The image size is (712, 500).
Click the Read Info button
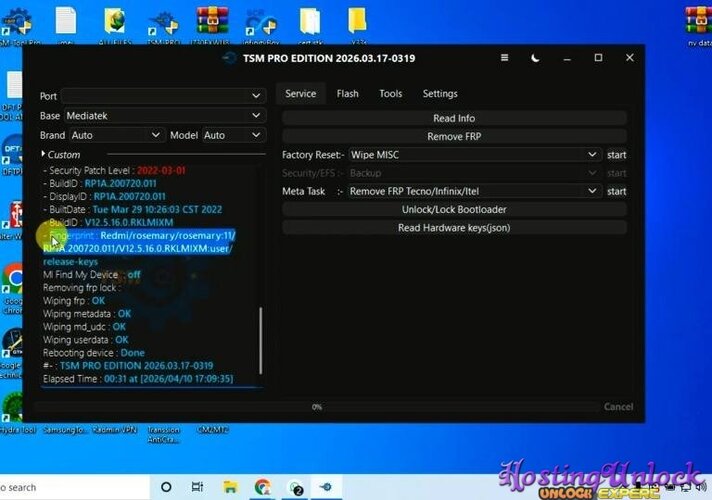pyautogui.click(x=454, y=119)
